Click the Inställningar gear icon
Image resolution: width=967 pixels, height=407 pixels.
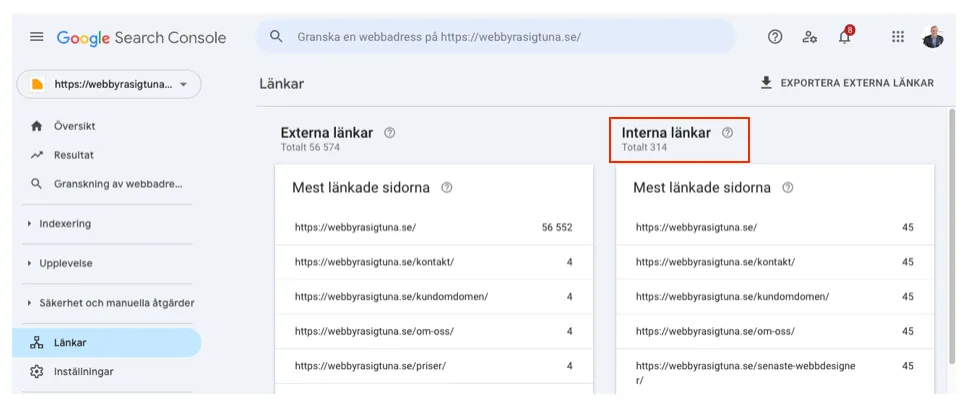click(36, 372)
